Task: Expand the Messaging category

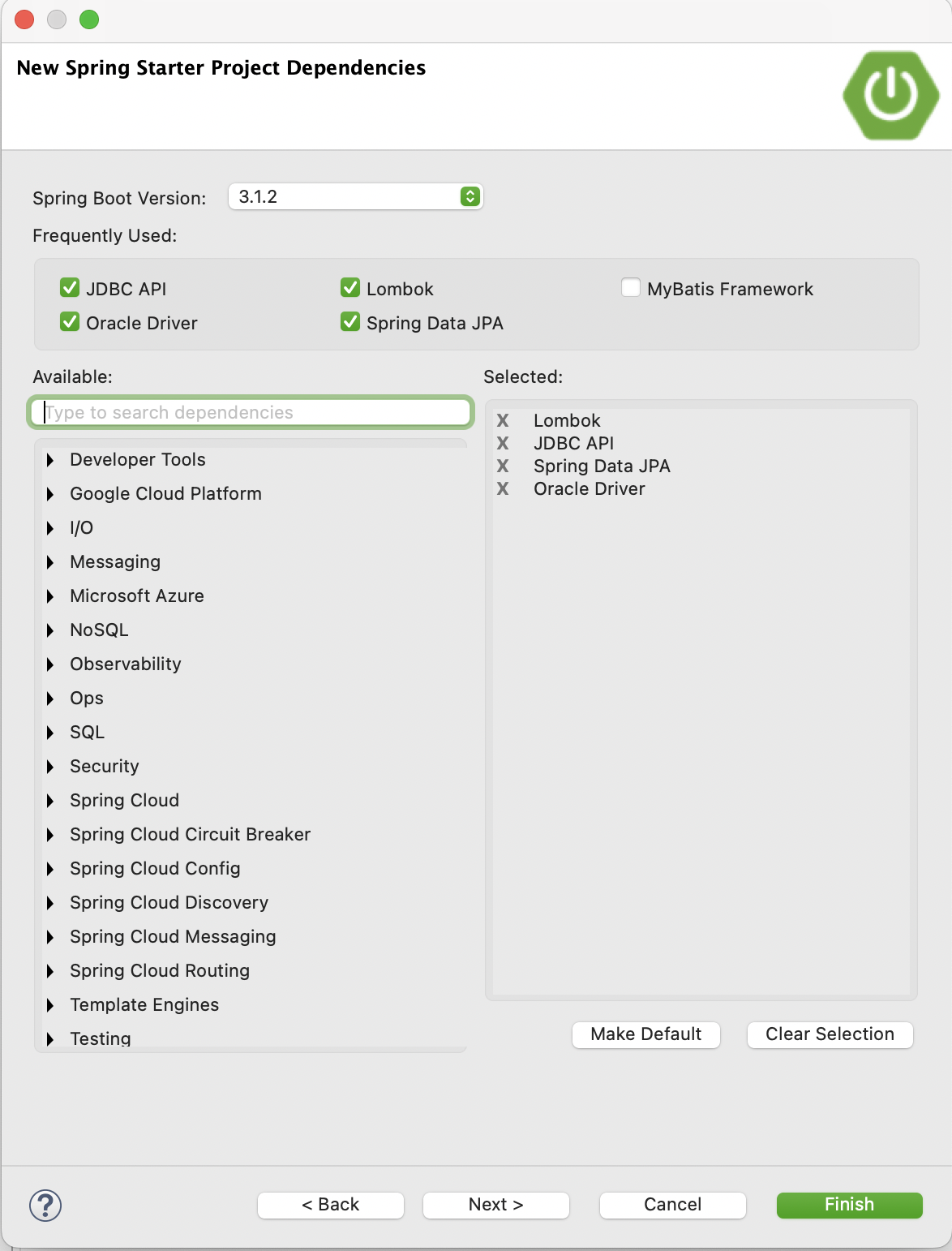Action: [50, 562]
